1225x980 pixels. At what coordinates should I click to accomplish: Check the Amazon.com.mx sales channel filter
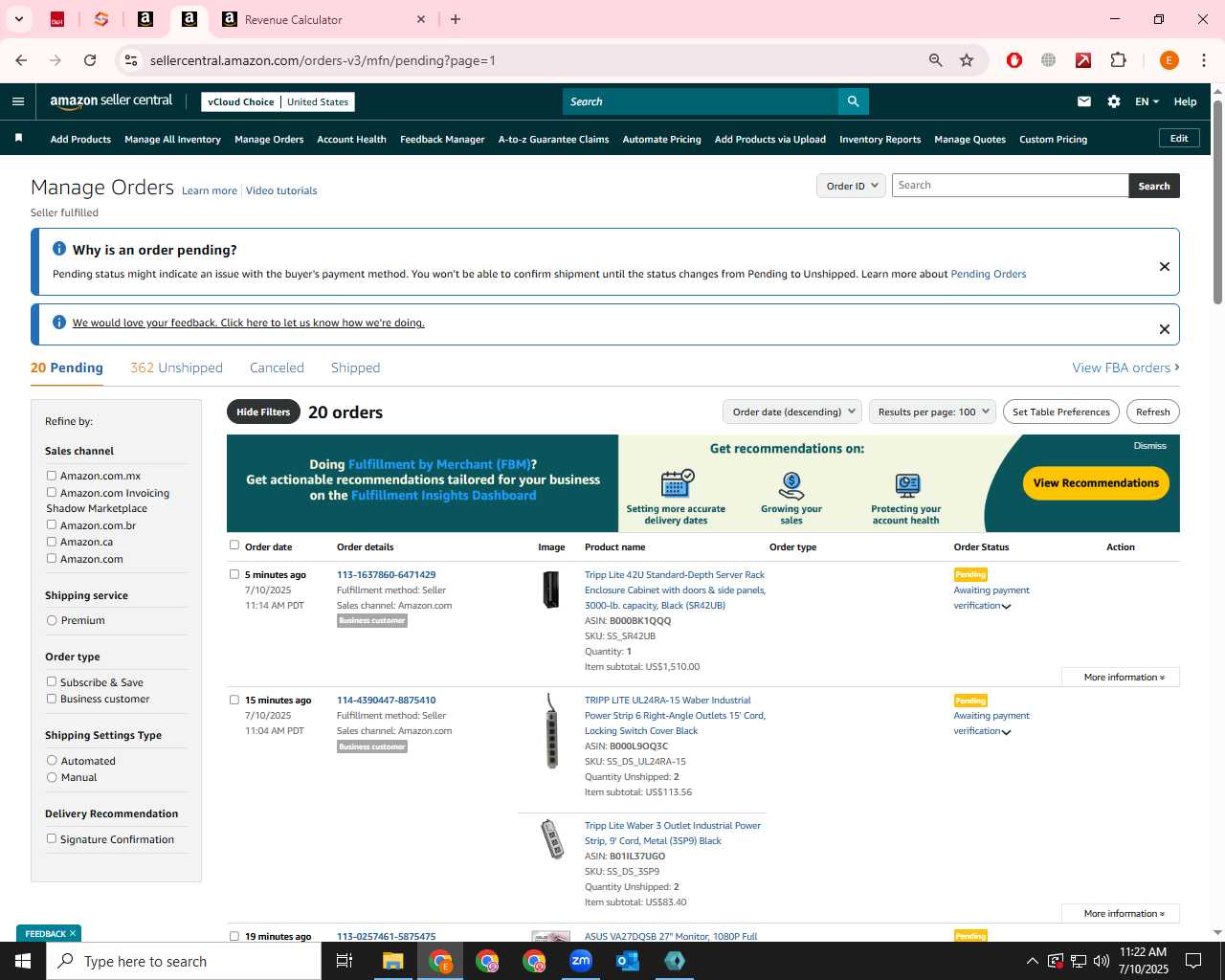point(52,476)
